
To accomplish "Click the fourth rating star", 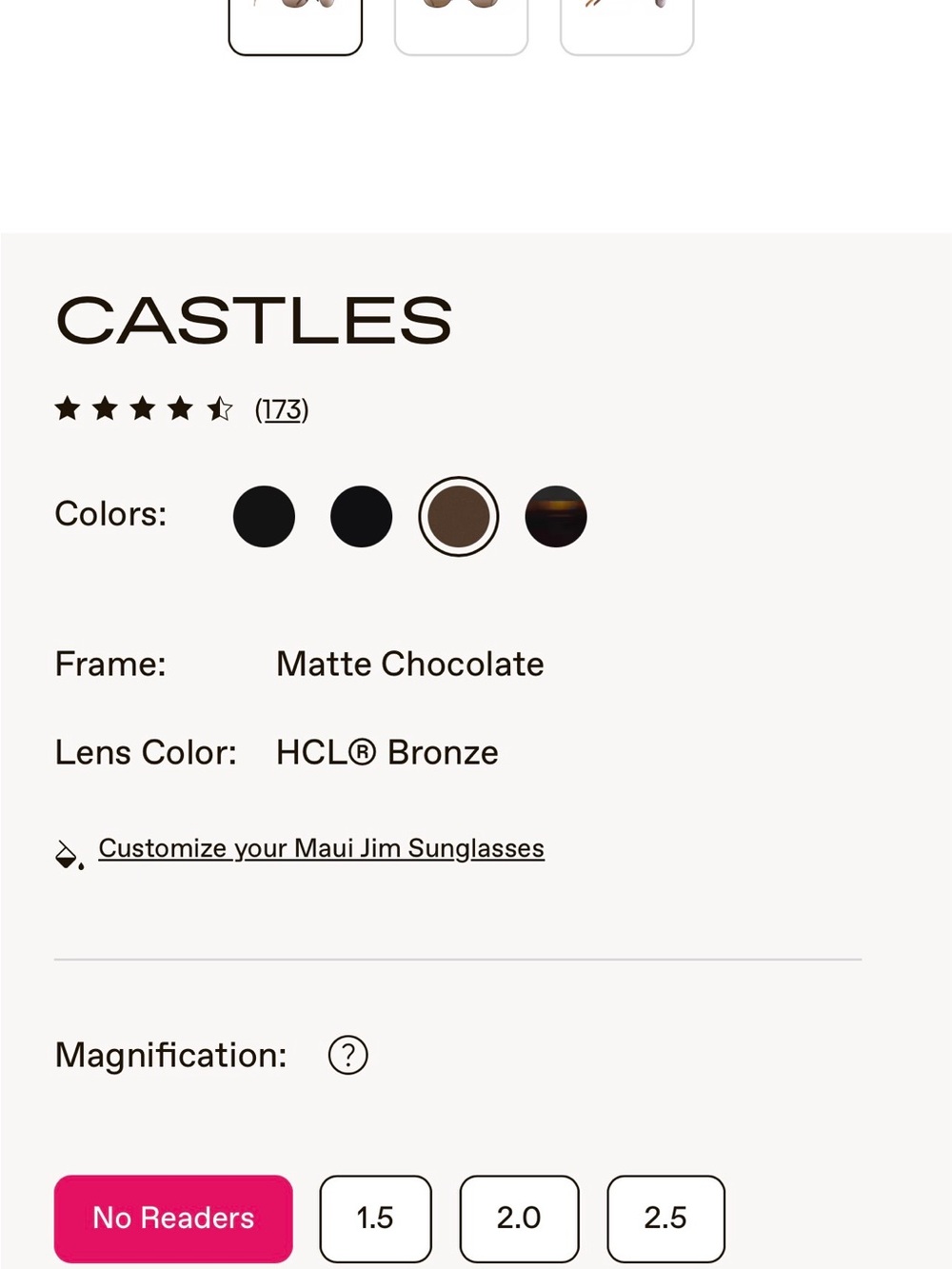I will click(180, 408).
